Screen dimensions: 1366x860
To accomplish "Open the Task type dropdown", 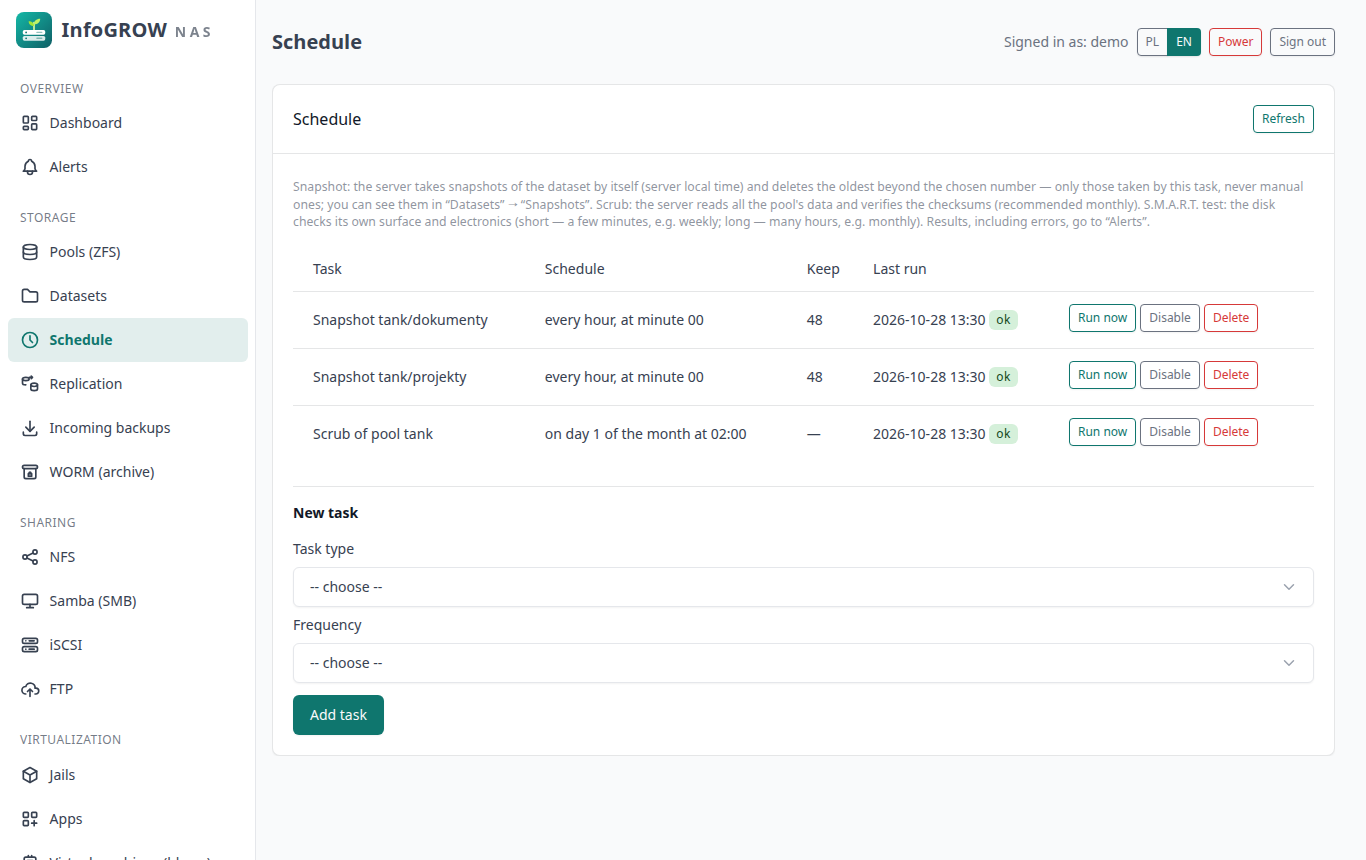I will click(803, 587).
